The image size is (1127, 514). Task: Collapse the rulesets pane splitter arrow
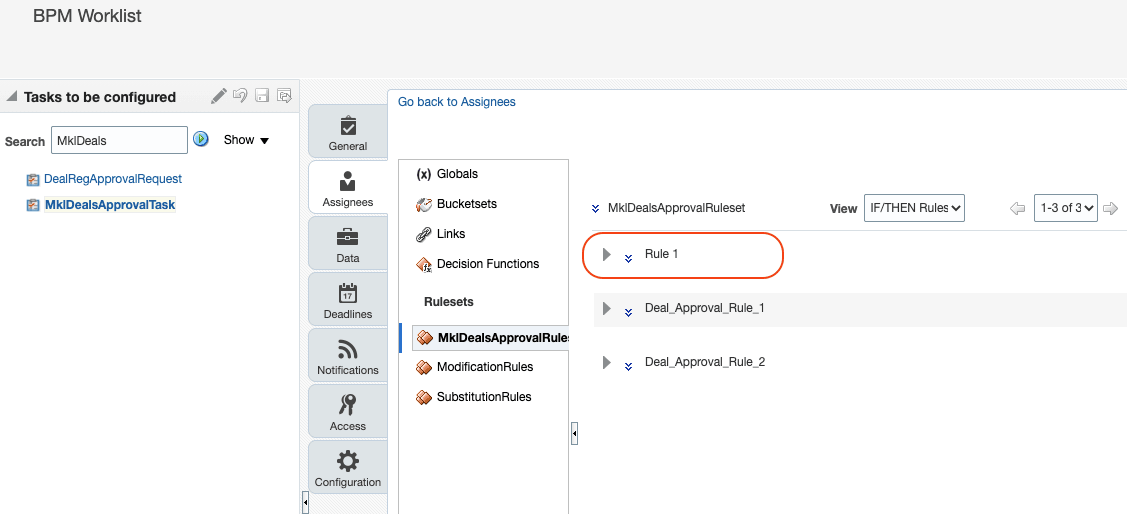pyautogui.click(x=574, y=433)
